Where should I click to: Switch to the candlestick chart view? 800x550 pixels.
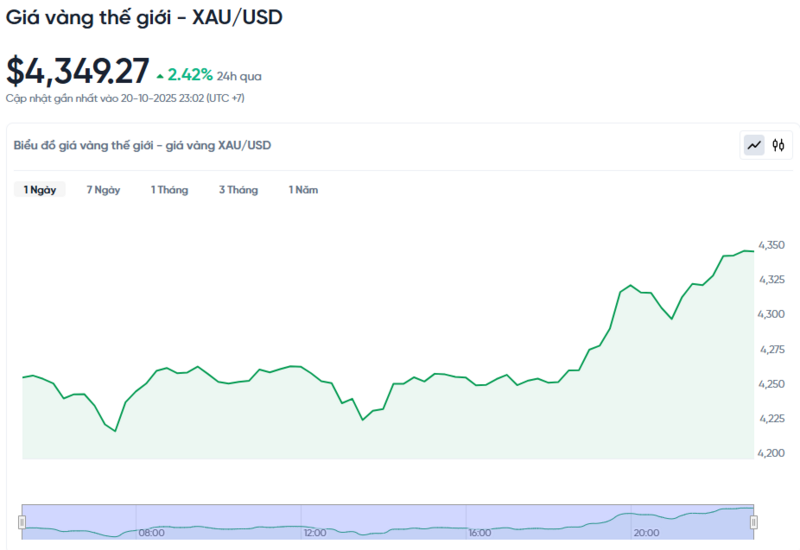point(778,146)
